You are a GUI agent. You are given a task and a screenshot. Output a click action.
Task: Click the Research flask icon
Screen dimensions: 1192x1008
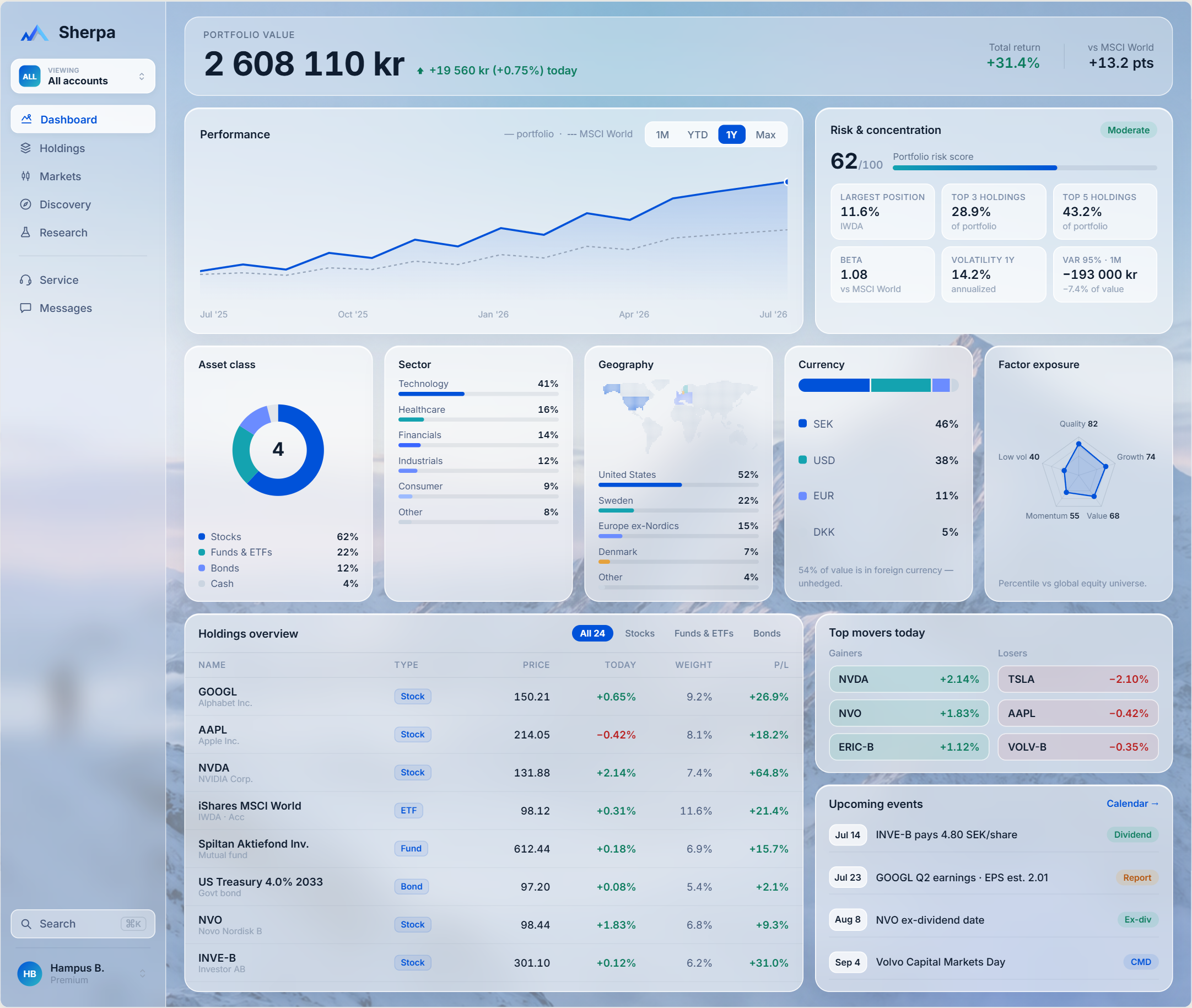point(26,232)
